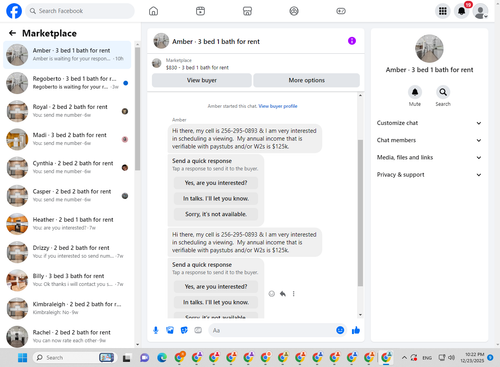This screenshot has height=367, width=500.
Task: Open Royal 2 bed 2 bath conversation
Action: 67,111
